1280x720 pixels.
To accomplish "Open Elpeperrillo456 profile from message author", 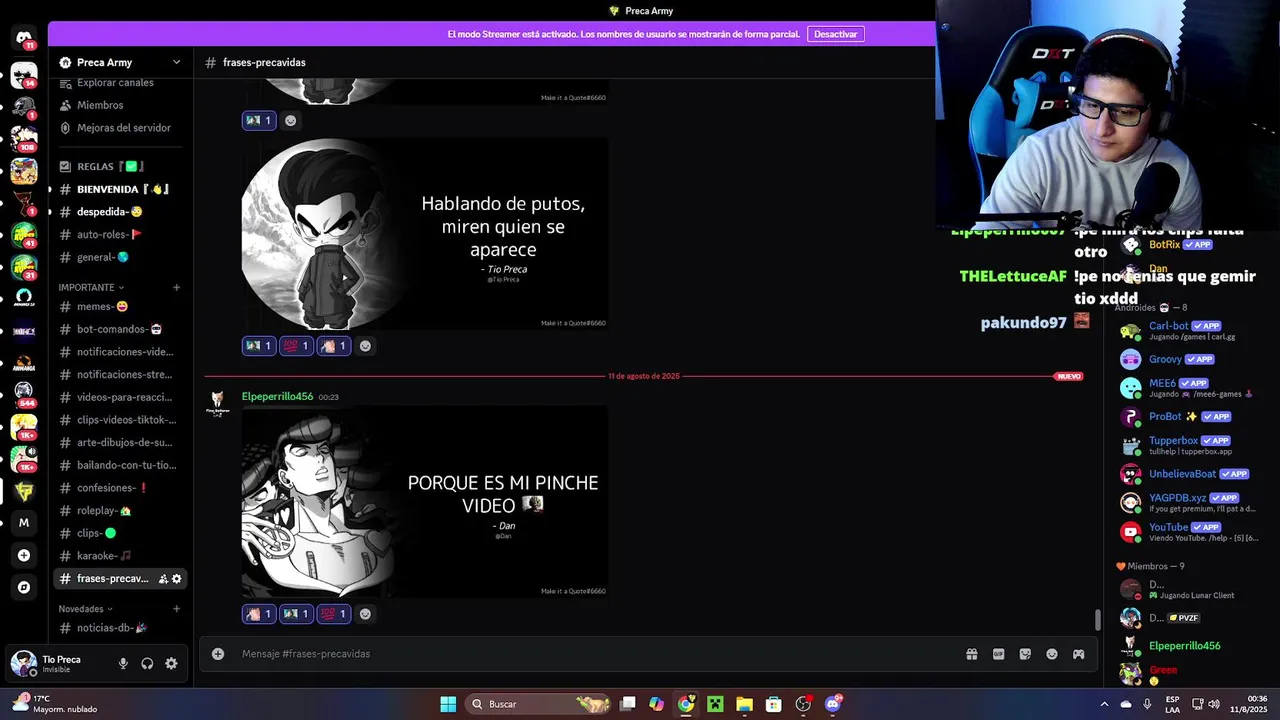I will click(x=277, y=397).
